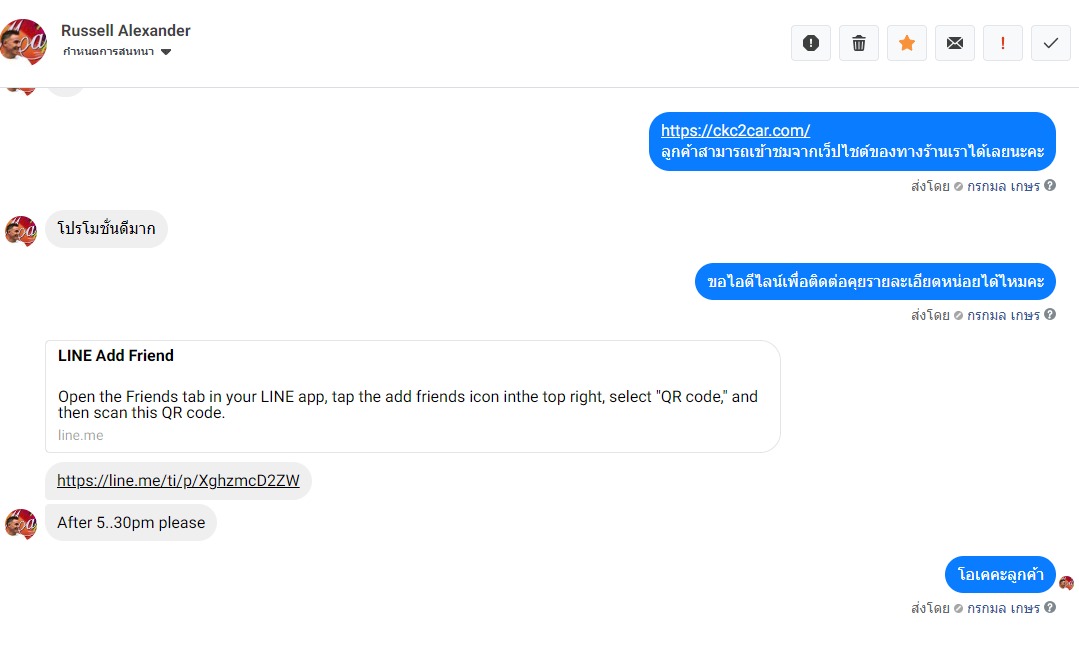Image resolution: width=1079 pixels, height=664 pixels.
Task: Toggle the orange star on this conversation
Action: pyautogui.click(x=907, y=43)
